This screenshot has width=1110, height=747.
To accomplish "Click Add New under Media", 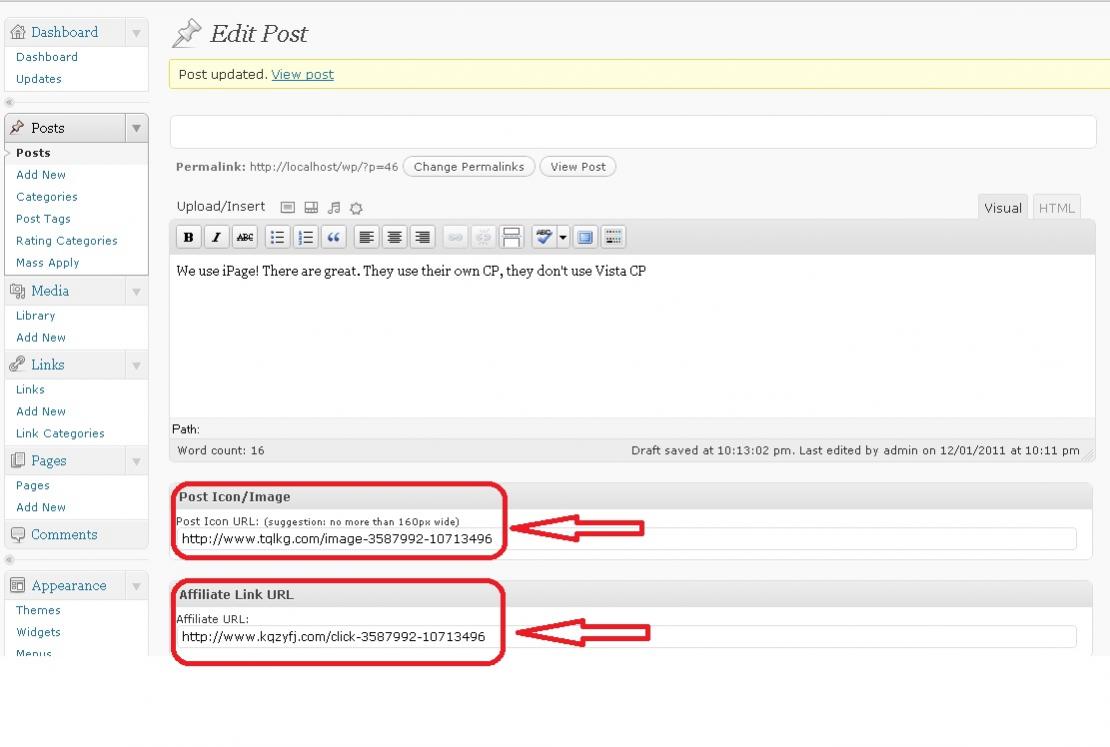I will coord(40,338).
